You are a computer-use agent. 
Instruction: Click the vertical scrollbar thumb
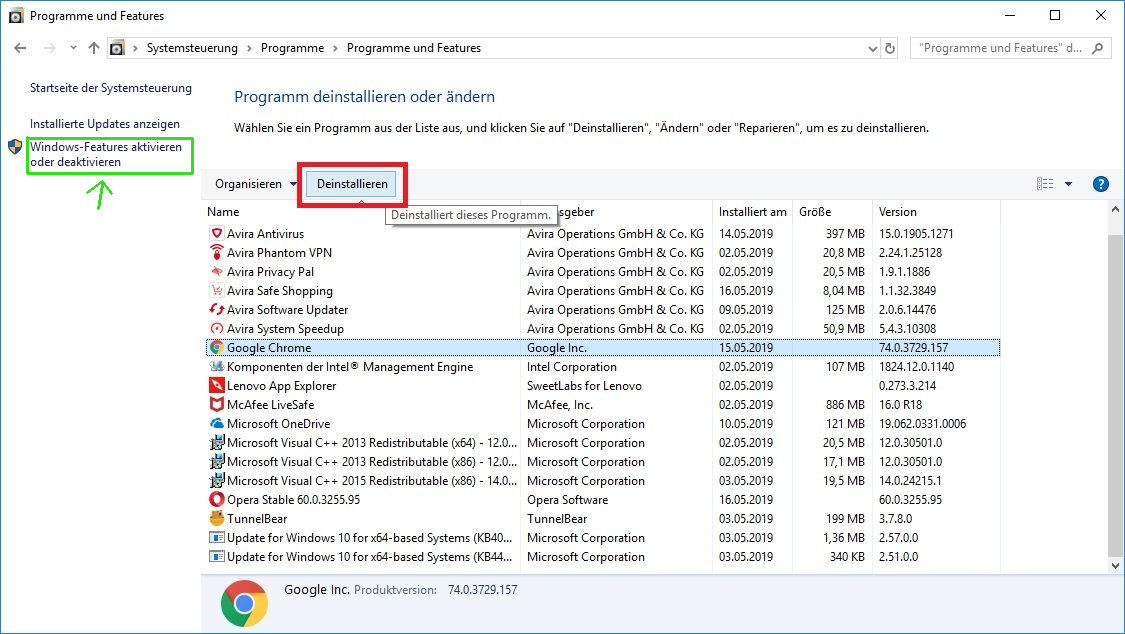[x=1115, y=394]
